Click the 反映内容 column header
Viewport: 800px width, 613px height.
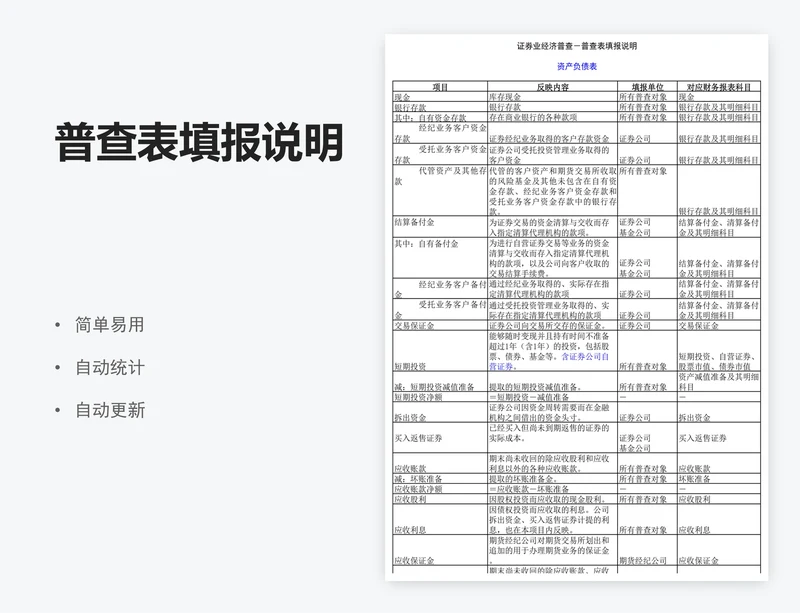(553, 87)
